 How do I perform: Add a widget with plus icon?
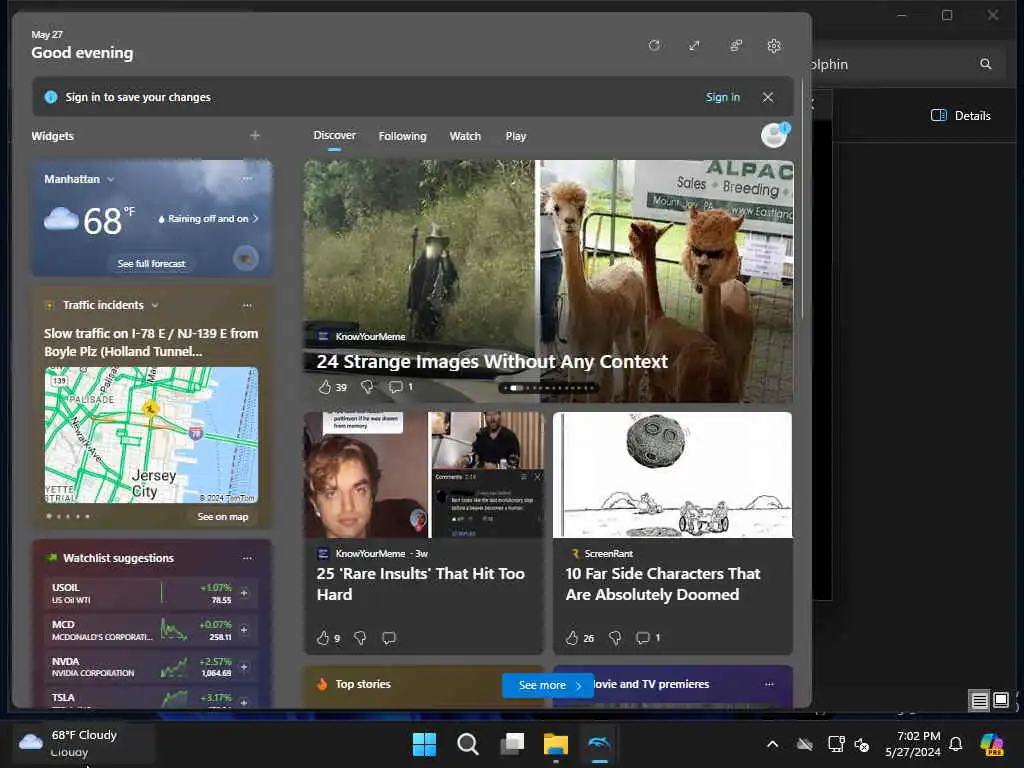point(255,135)
